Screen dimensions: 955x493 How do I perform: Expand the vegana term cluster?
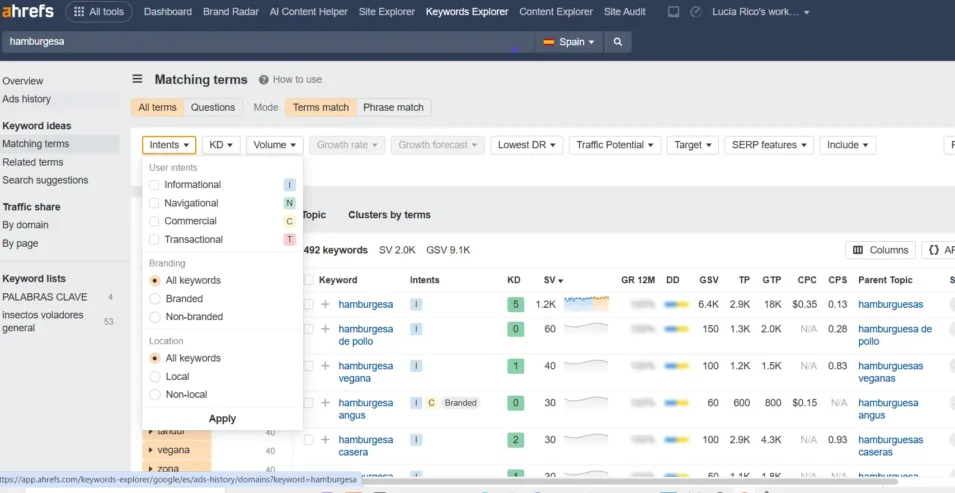pos(150,450)
